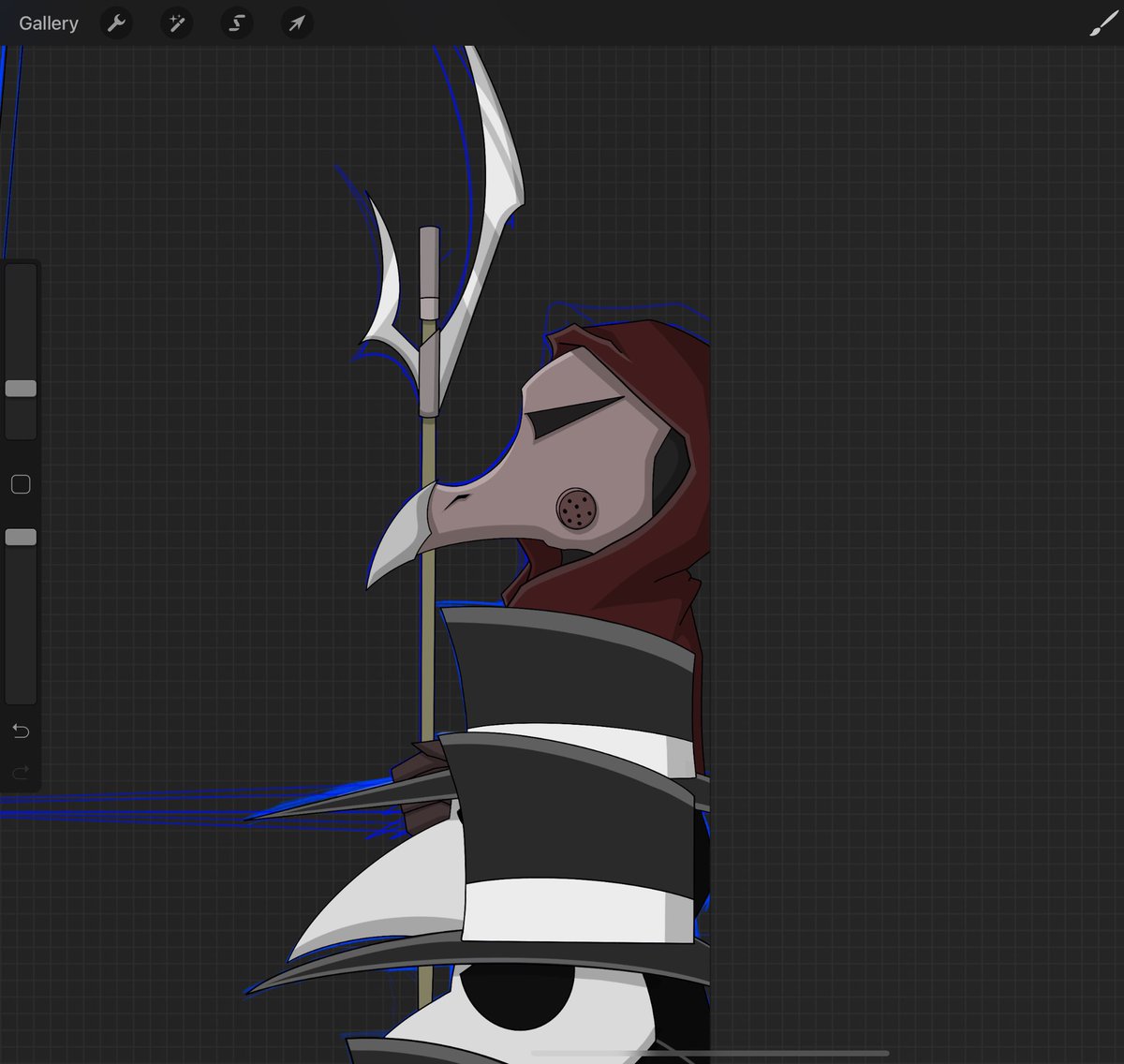Redo the last undone action
Viewport: 1124px width, 1064px height.
click(x=21, y=773)
